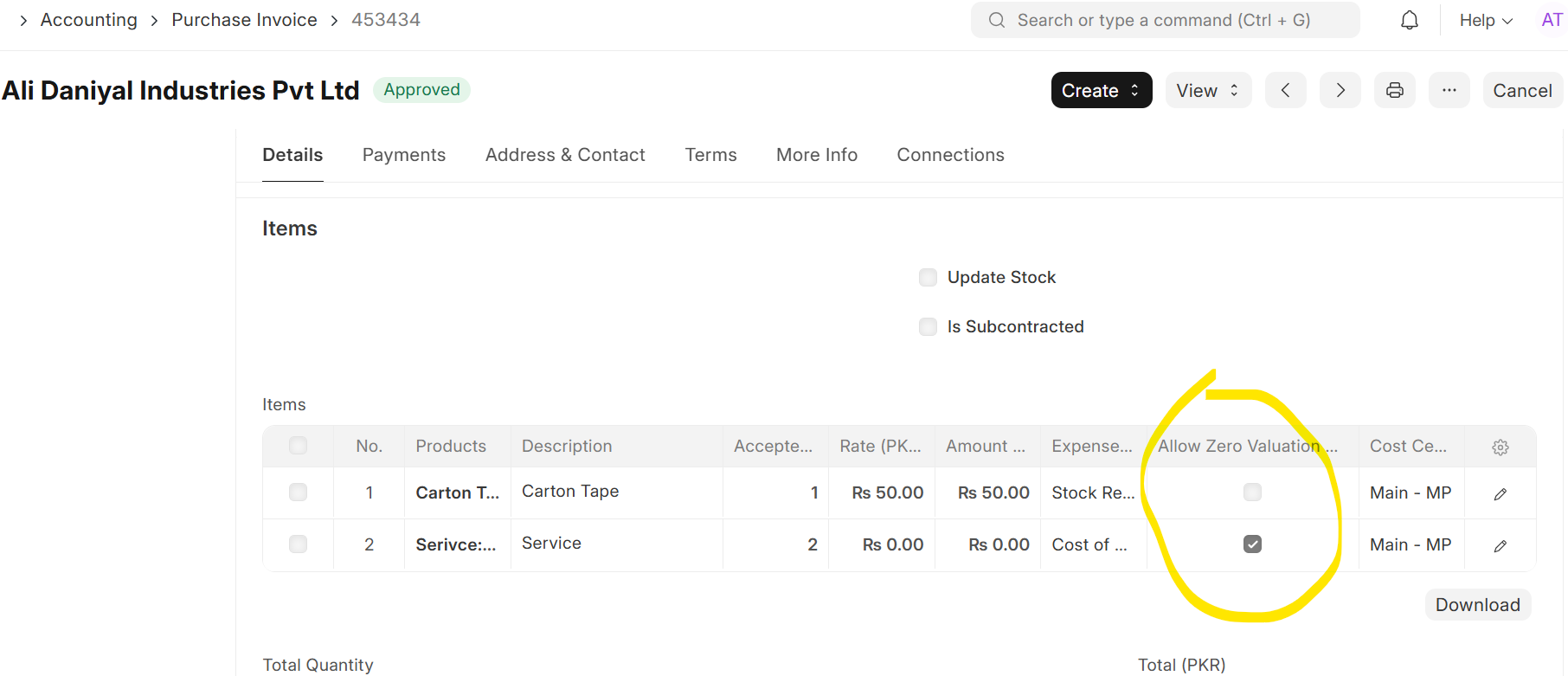This screenshot has height=676, width=1568.
Task: Click Stock Re... expense cell
Action: click(x=1094, y=493)
